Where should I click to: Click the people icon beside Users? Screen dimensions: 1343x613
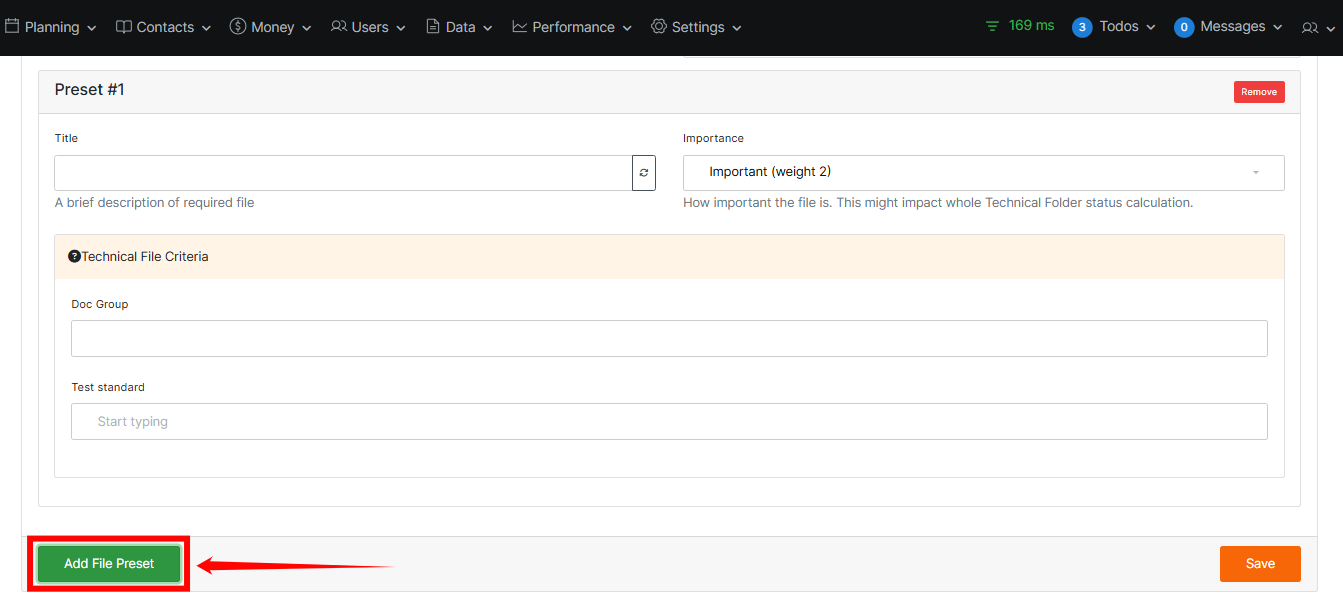(339, 27)
